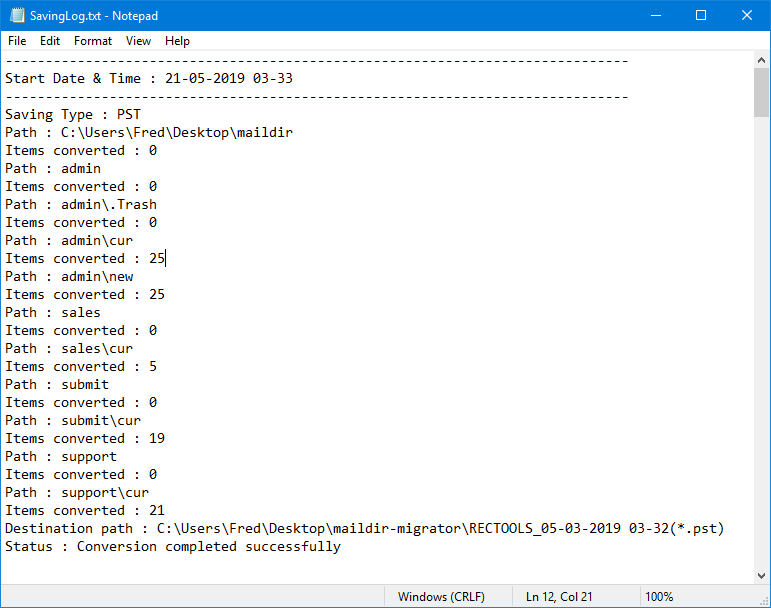Image resolution: width=771 pixels, height=608 pixels.
Task: Click the 'Path : C:\Users\Fred\Desktop\maildir' line
Action: (x=149, y=133)
